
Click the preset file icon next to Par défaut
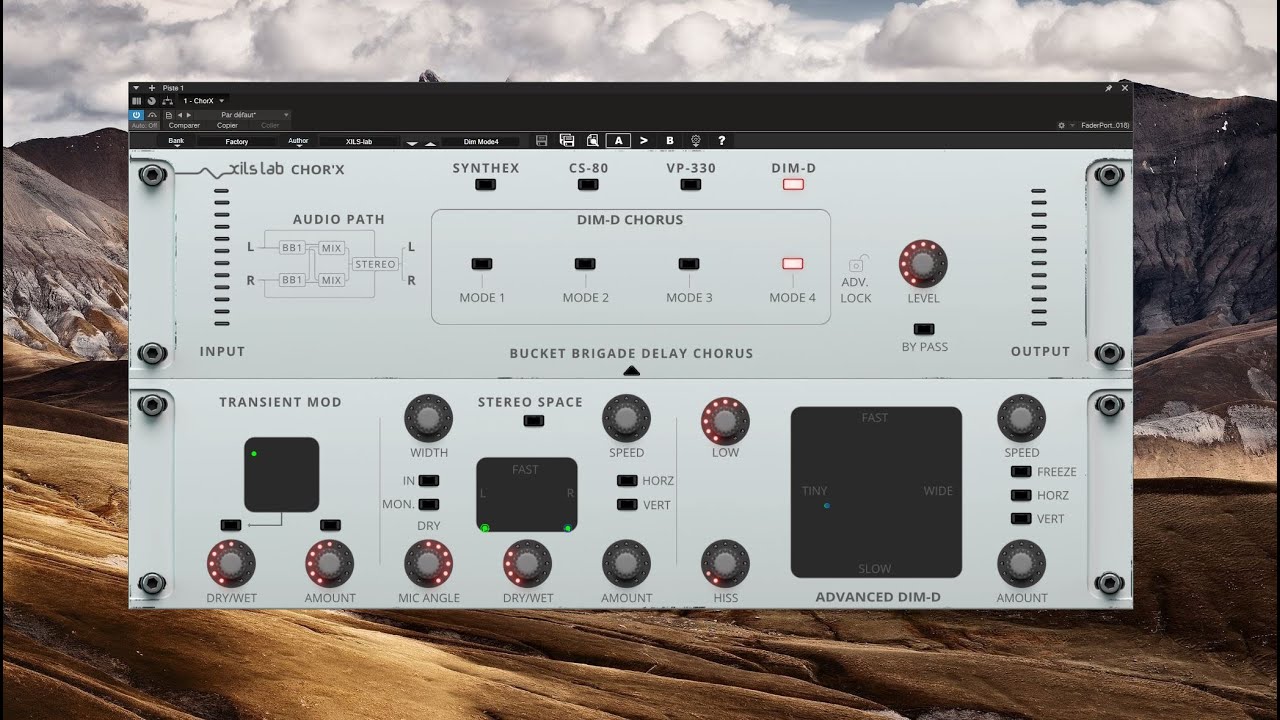coord(168,115)
